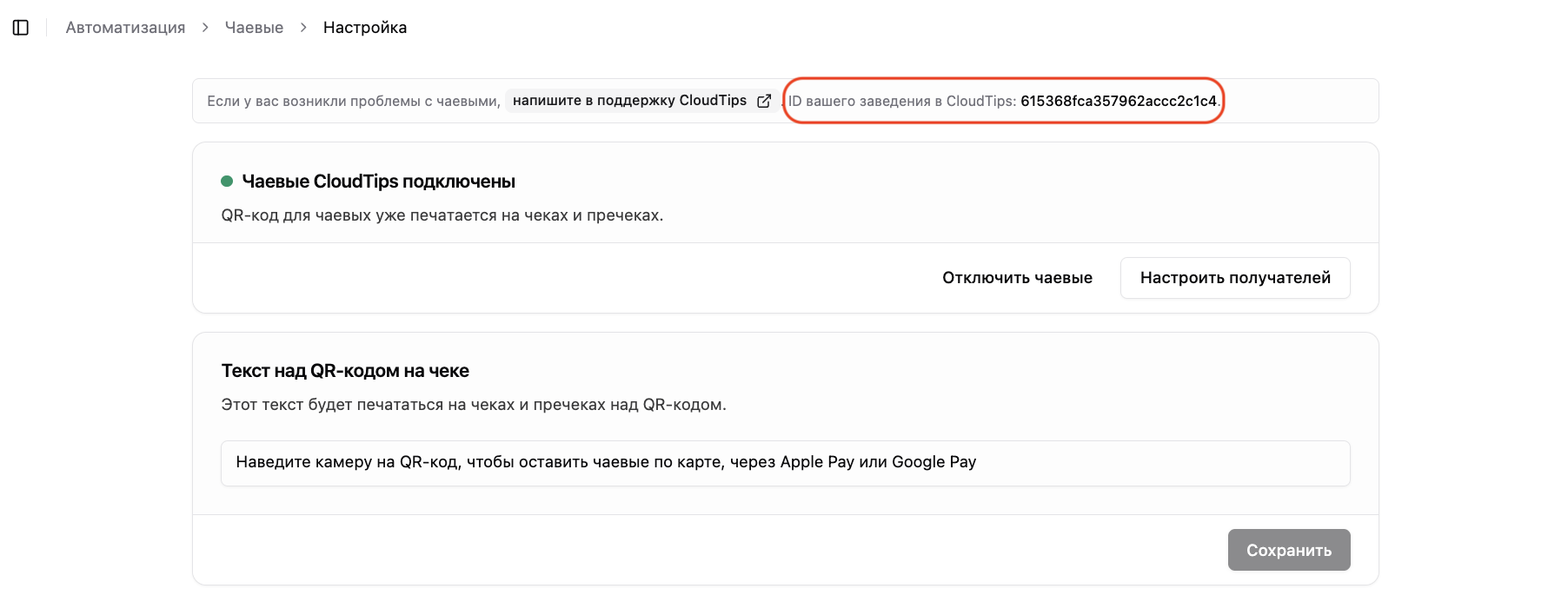Click the text Если у вас возникли проблемы

pyautogui.click(x=354, y=101)
